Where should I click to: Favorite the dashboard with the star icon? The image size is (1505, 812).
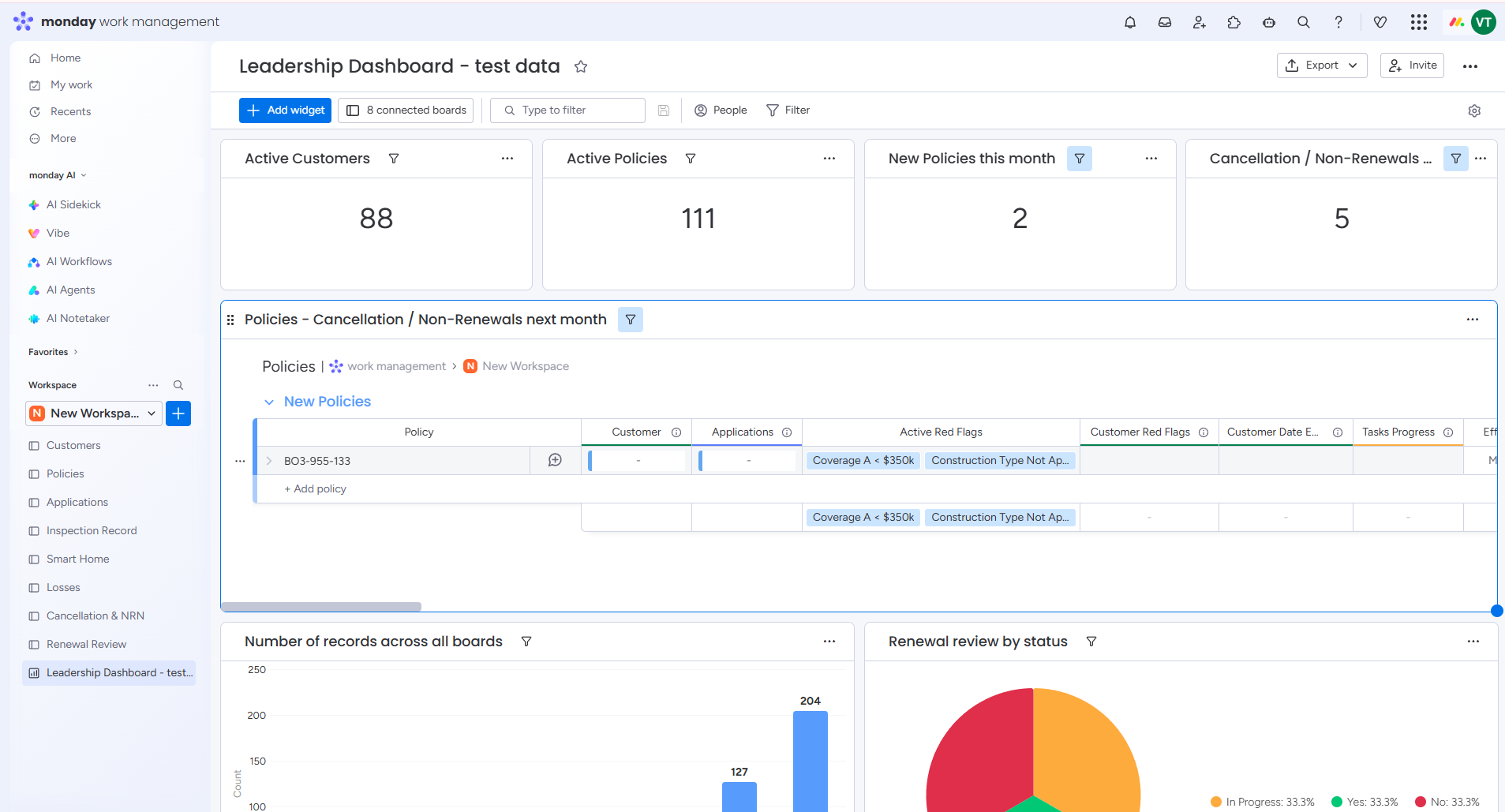(x=581, y=66)
